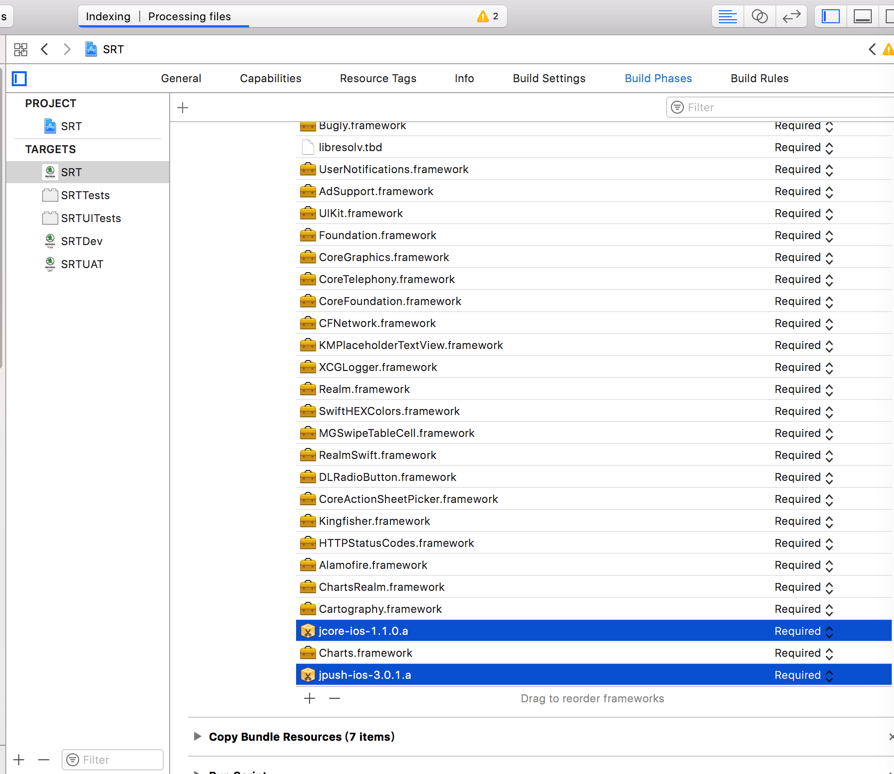Open the related items grid menu
The width and height of the screenshot is (894, 774).
coord(21,50)
